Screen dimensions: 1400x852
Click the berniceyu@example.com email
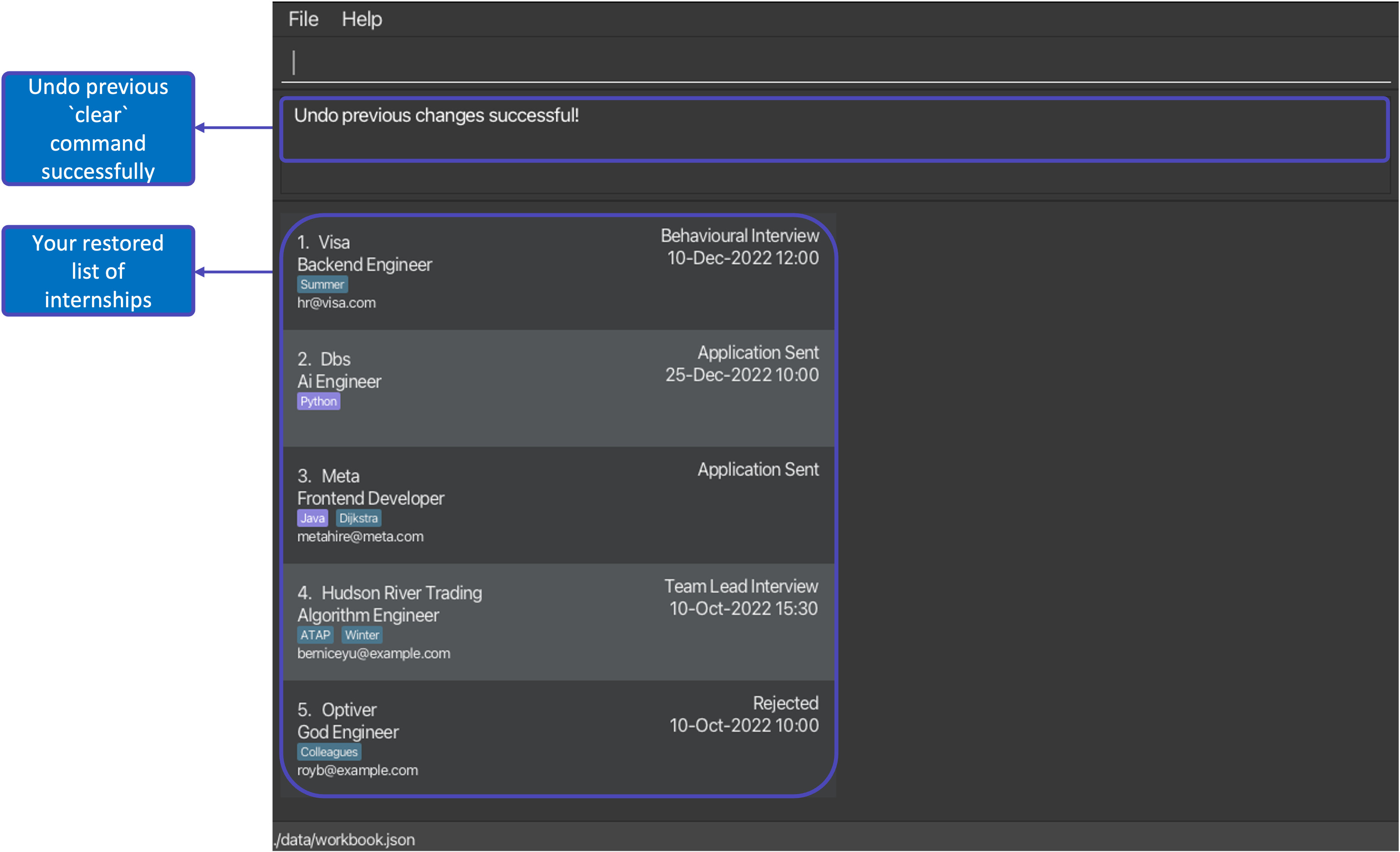tap(374, 654)
